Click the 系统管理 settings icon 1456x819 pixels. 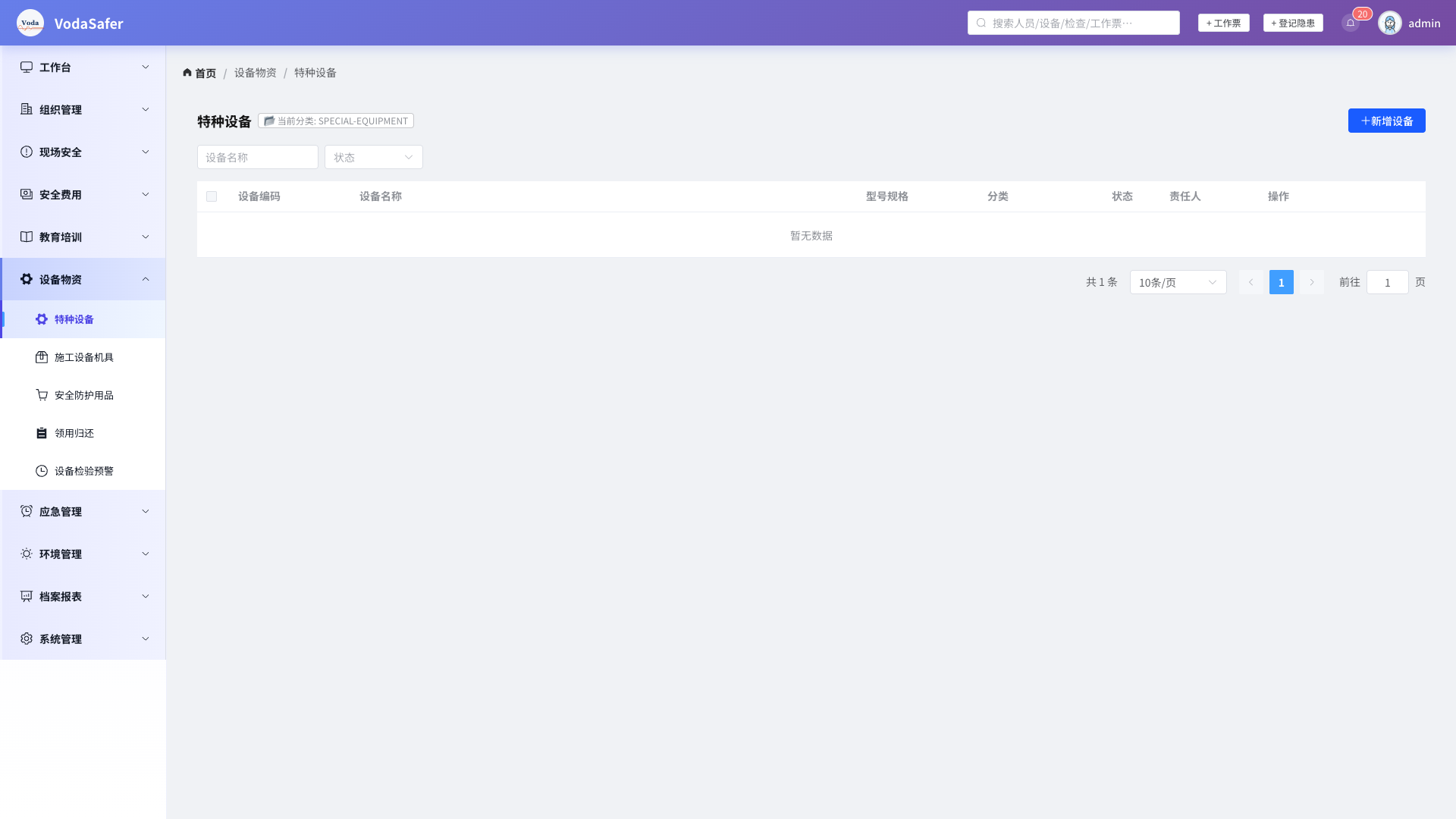[x=27, y=639]
